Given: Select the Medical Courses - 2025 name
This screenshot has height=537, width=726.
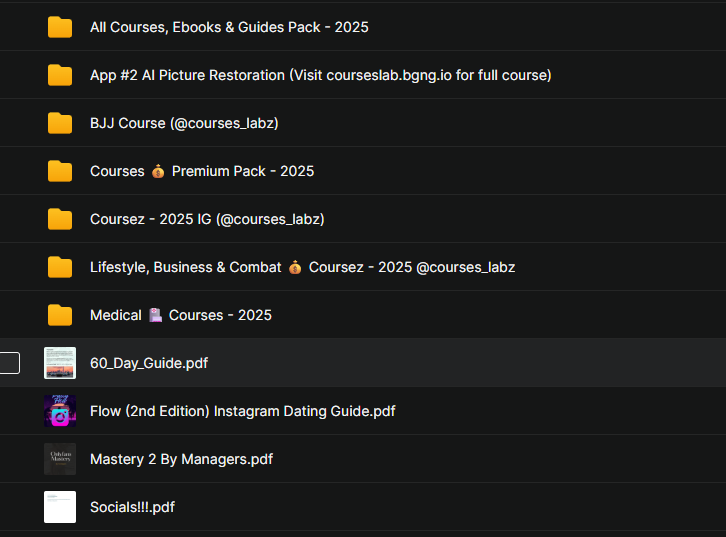Looking at the screenshot, I should click(x=181, y=315).
